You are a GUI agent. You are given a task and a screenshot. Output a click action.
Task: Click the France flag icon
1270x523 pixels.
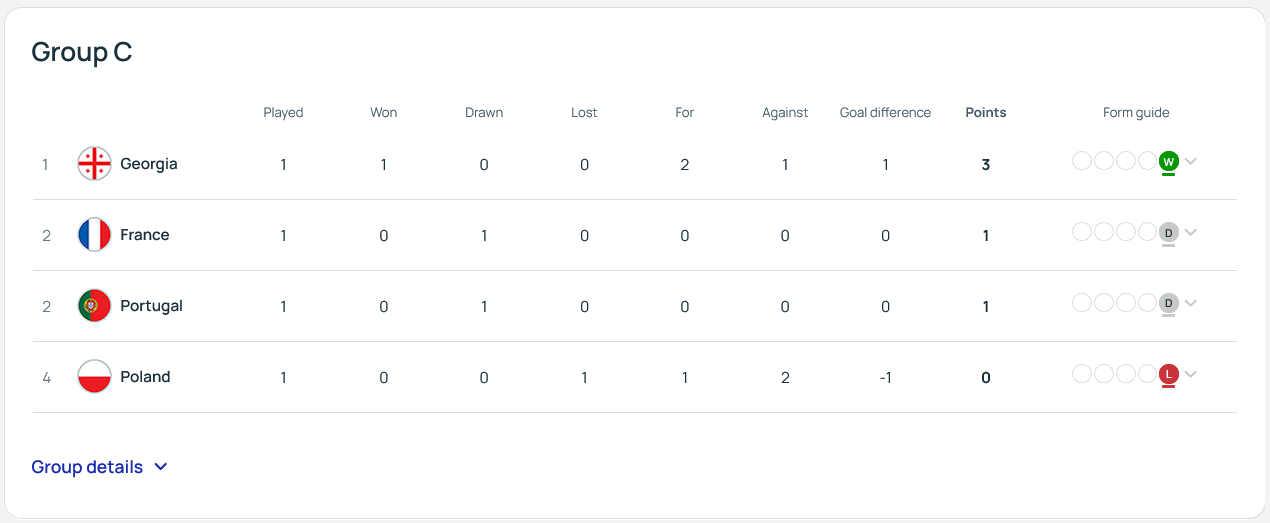[x=94, y=235]
